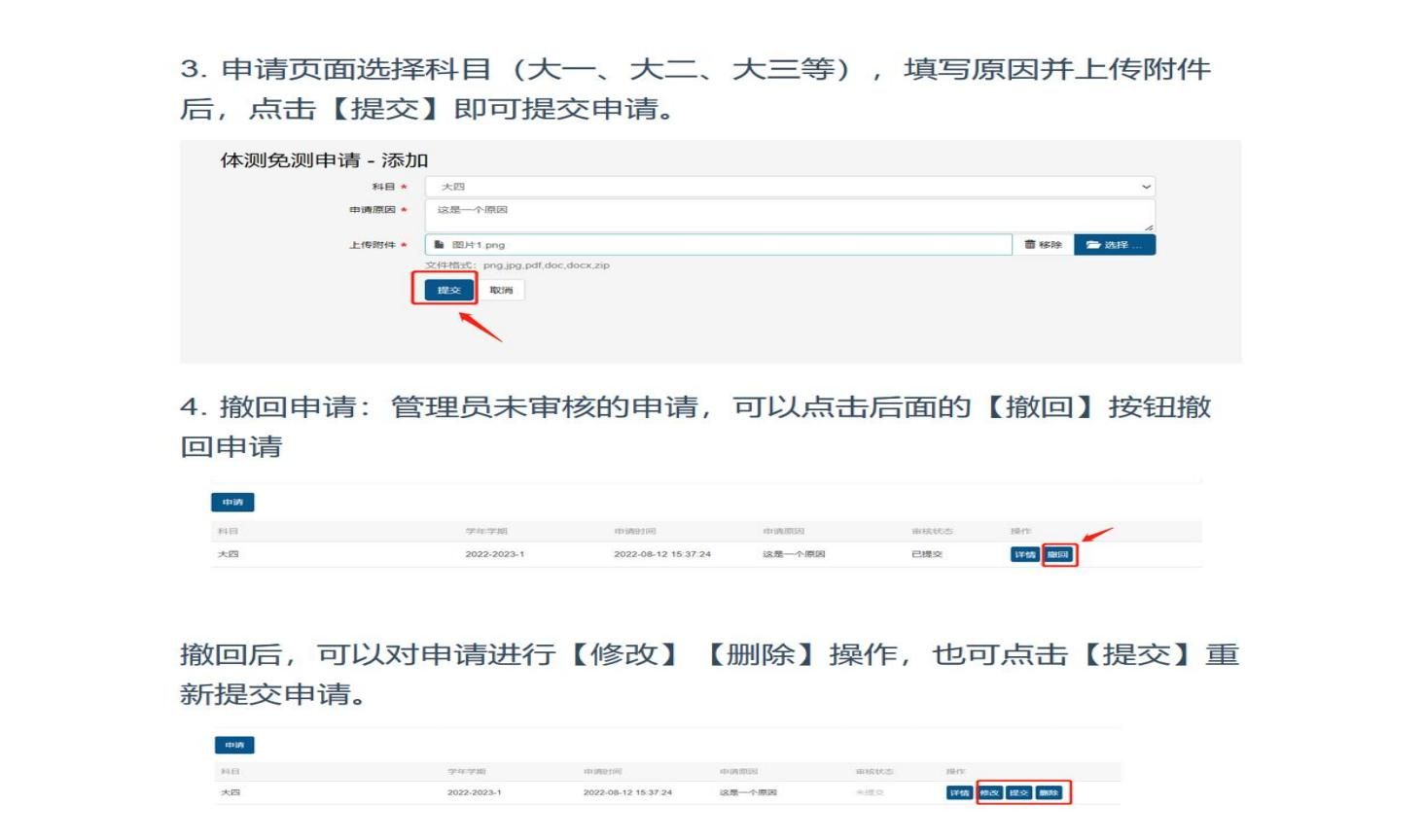The height and width of the screenshot is (840, 1424).
Task: Click the file icon before 图片1.png
Action: click(440, 245)
